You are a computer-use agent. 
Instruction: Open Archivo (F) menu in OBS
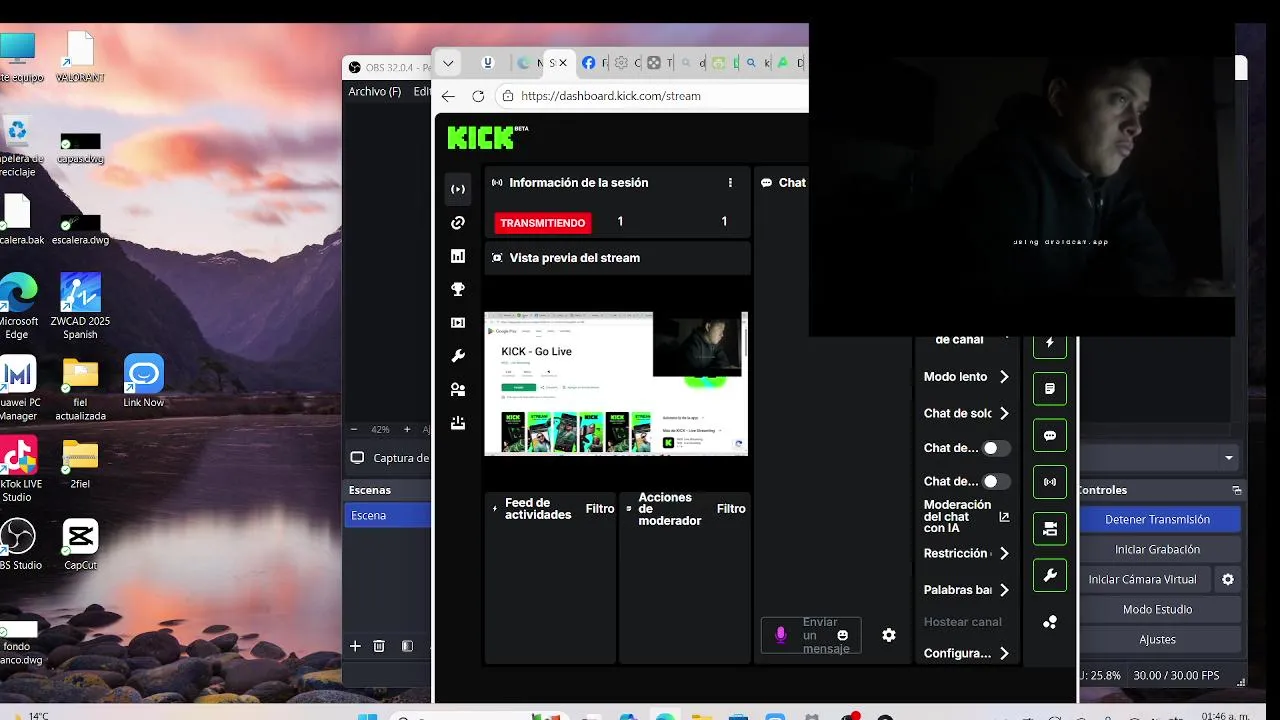coord(374,91)
